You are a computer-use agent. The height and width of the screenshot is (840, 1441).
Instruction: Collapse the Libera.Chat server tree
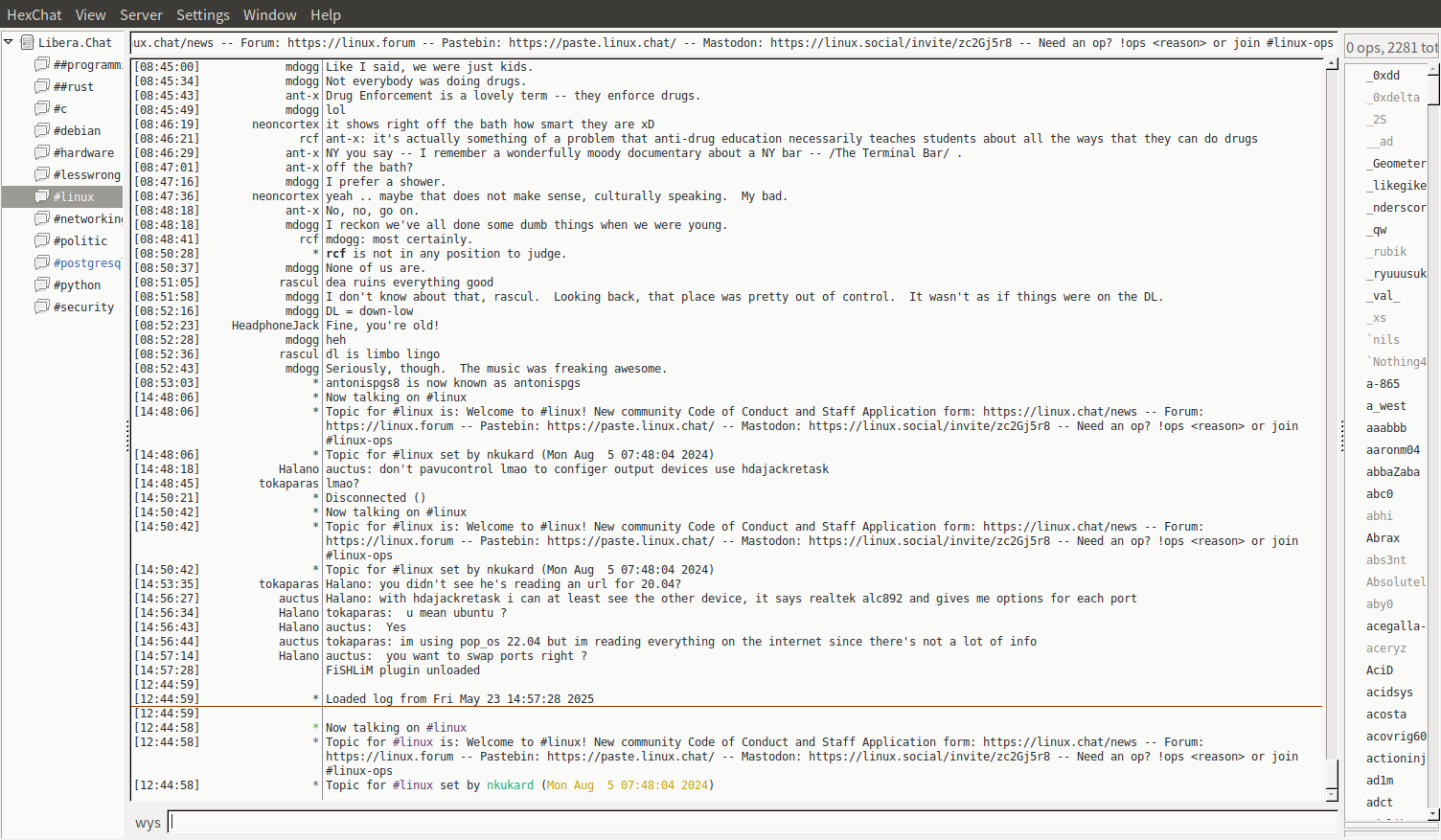point(9,42)
